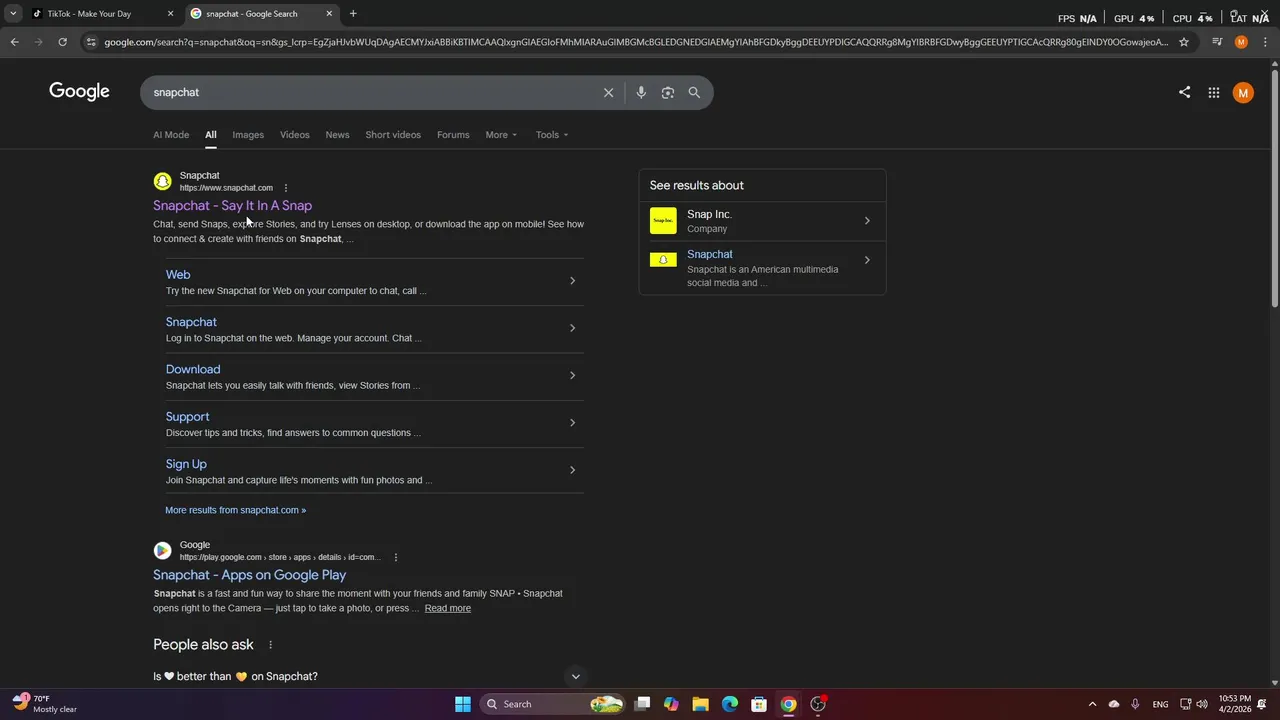
Task: Open Windows Start button
Action: point(463,704)
